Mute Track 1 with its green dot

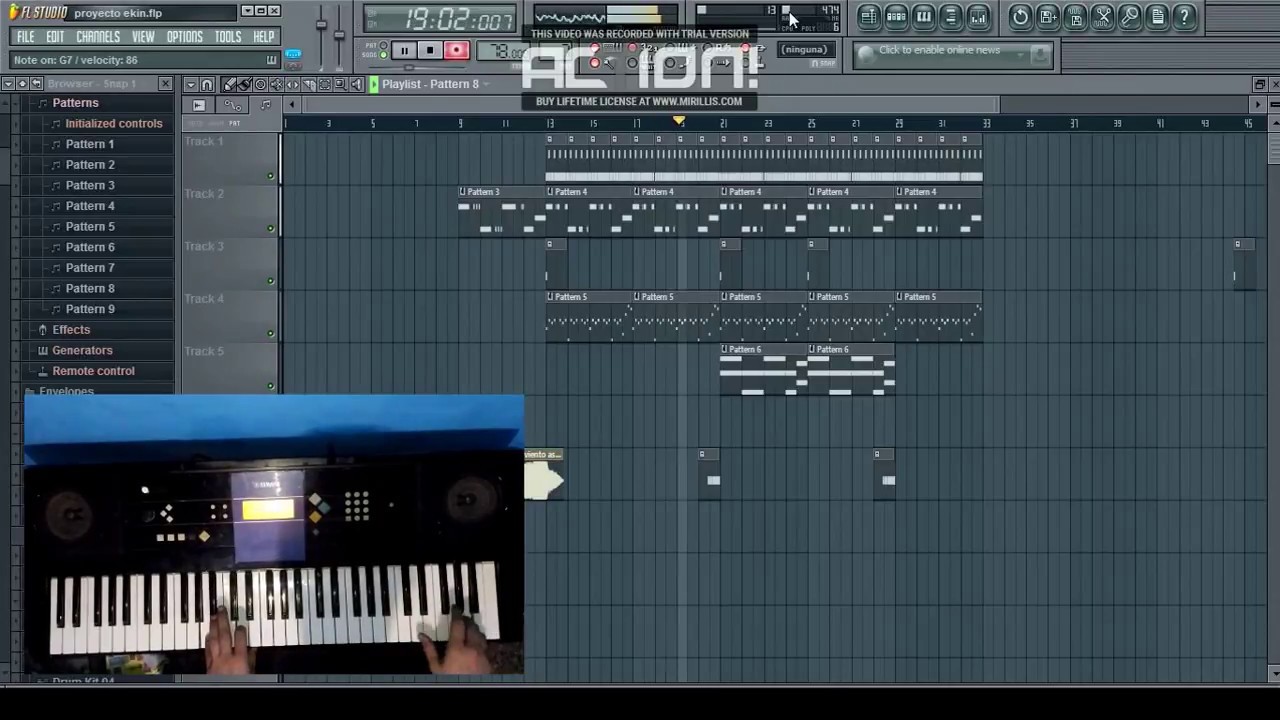270,176
